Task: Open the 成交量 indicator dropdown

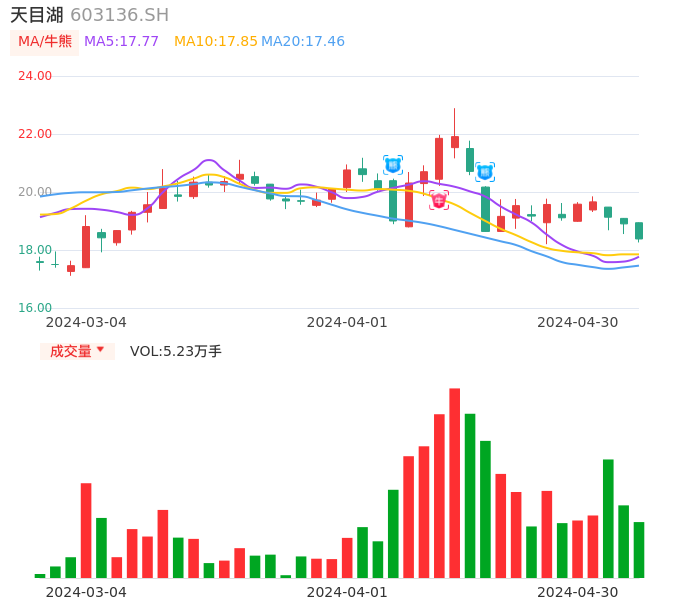Action: point(77,351)
